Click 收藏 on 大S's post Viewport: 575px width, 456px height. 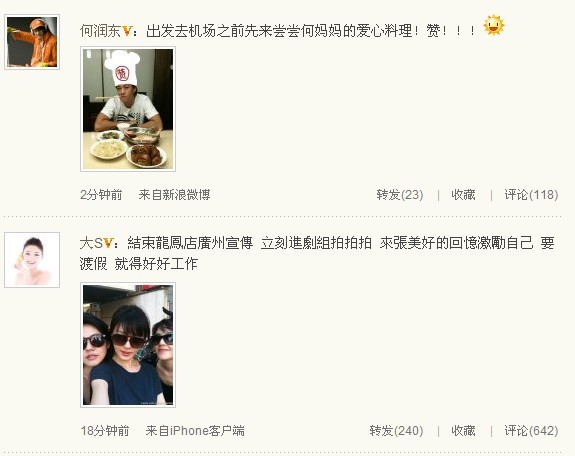point(463,430)
